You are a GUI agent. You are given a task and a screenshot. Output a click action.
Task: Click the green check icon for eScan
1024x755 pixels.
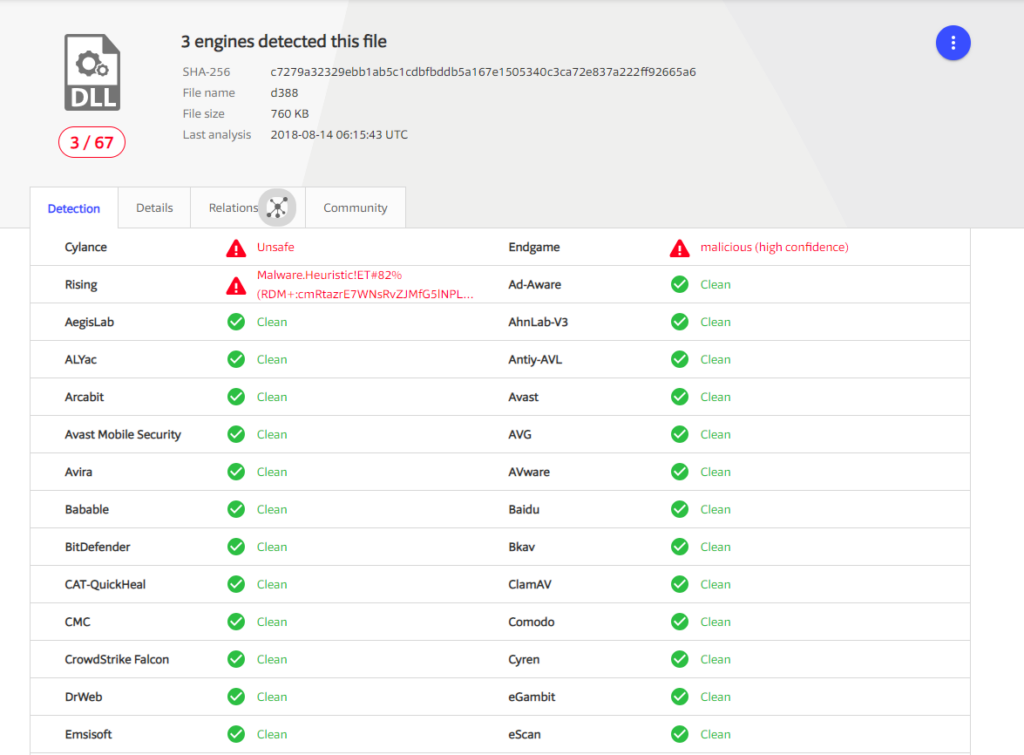pos(679,734)
